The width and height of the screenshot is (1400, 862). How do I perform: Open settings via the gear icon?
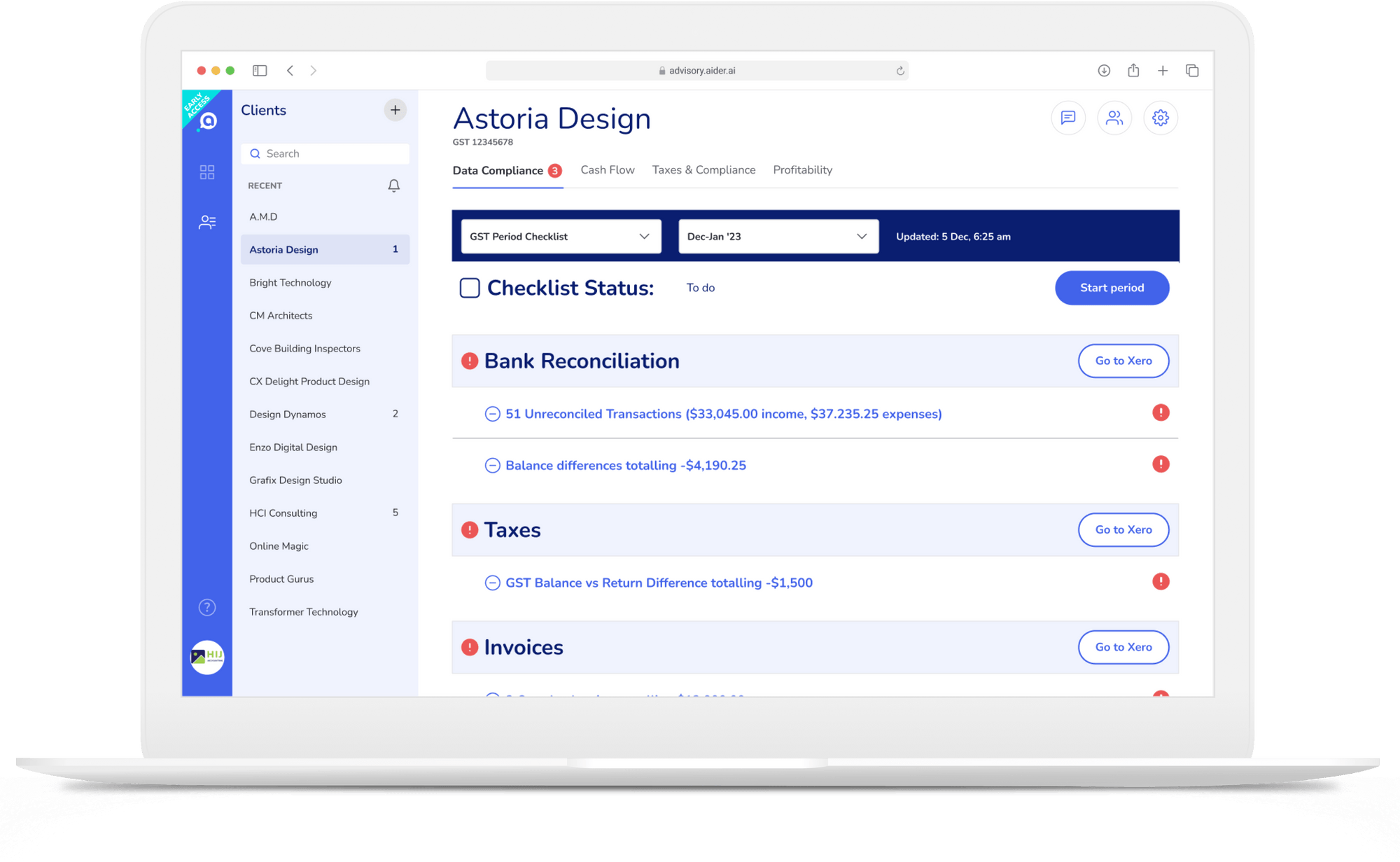(x=1161, y=118)
